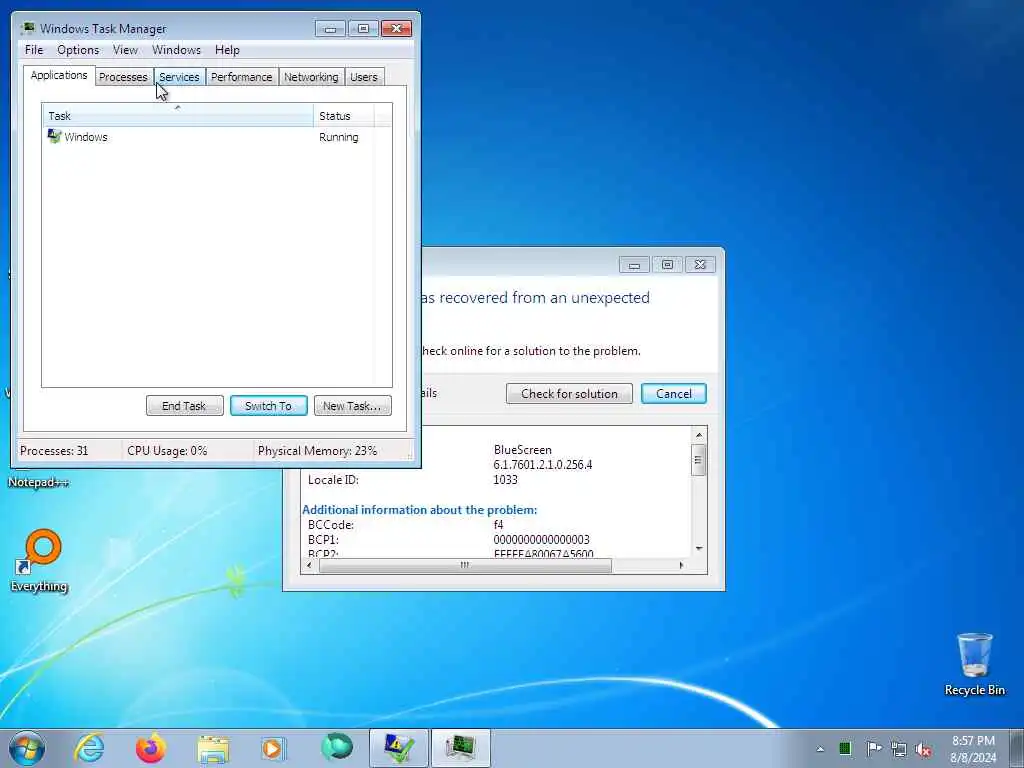Click horizontal scrollbar right arrow in details
The height and width of the screenshot is (768, 1024).
681,566
